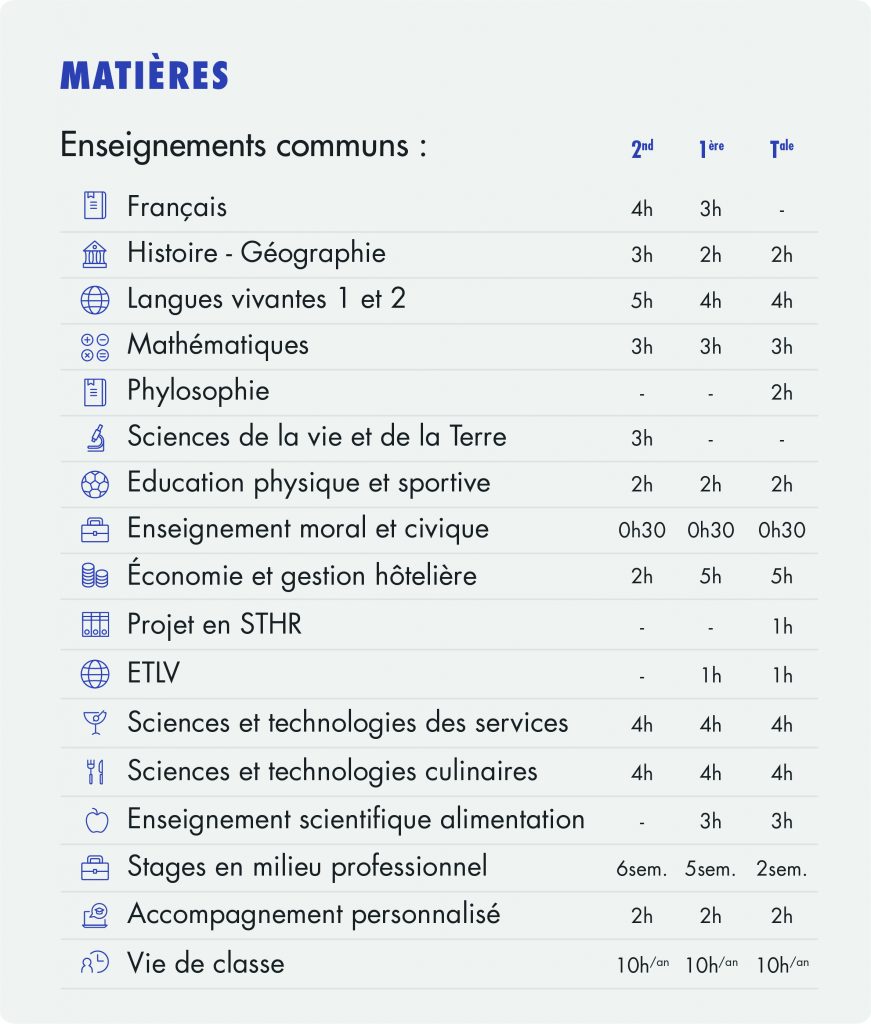Click the MATIÈRES heading

[145, 75]
